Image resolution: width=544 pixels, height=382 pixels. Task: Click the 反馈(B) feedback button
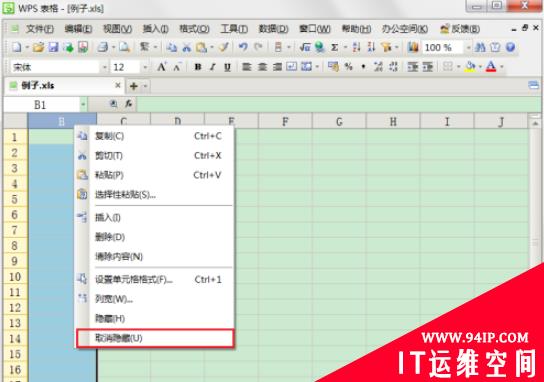pyautogui.click(x=460, y=29)
